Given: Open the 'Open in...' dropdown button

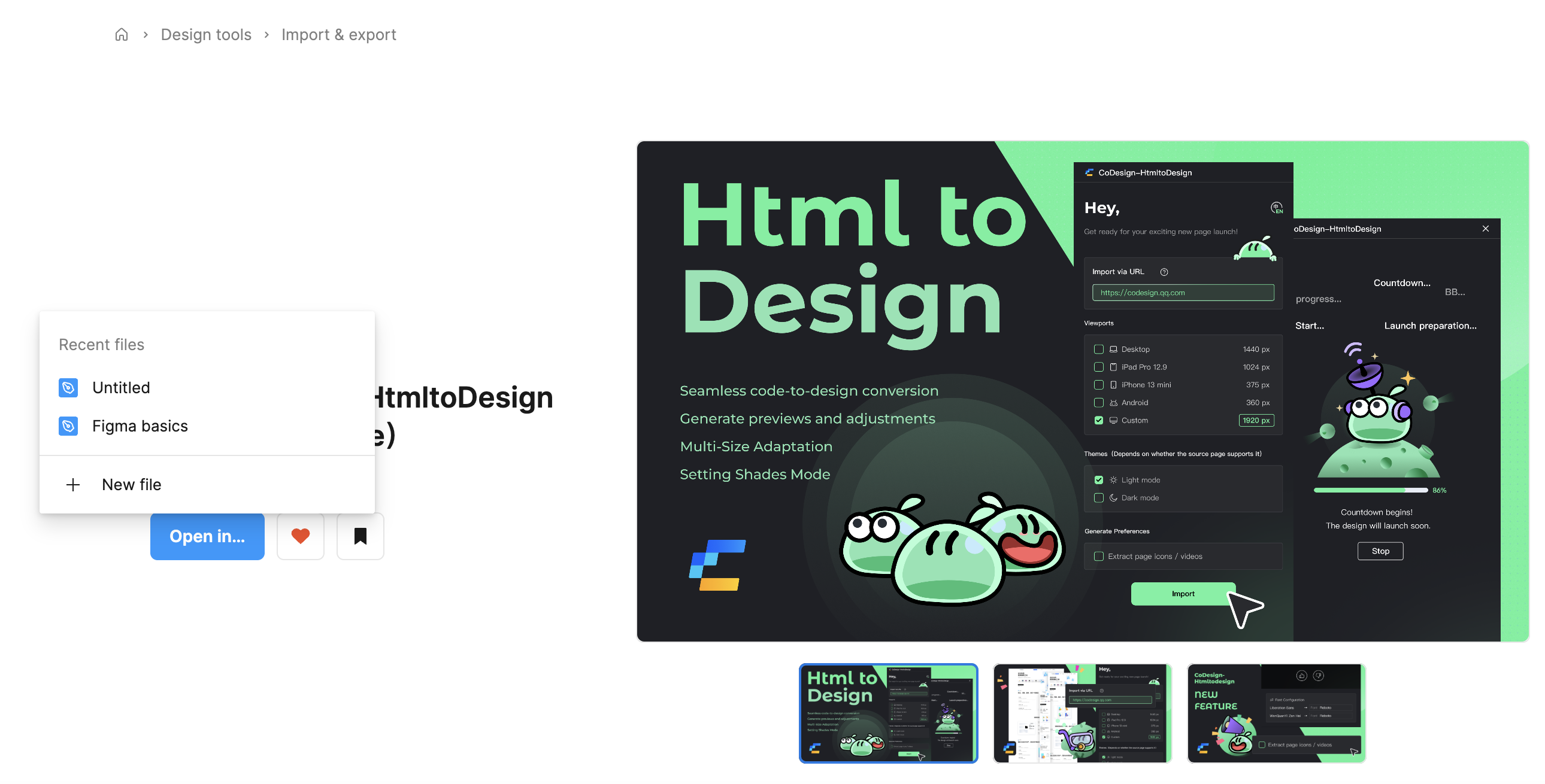Looking at the screenshot, I should click(207, 536).
